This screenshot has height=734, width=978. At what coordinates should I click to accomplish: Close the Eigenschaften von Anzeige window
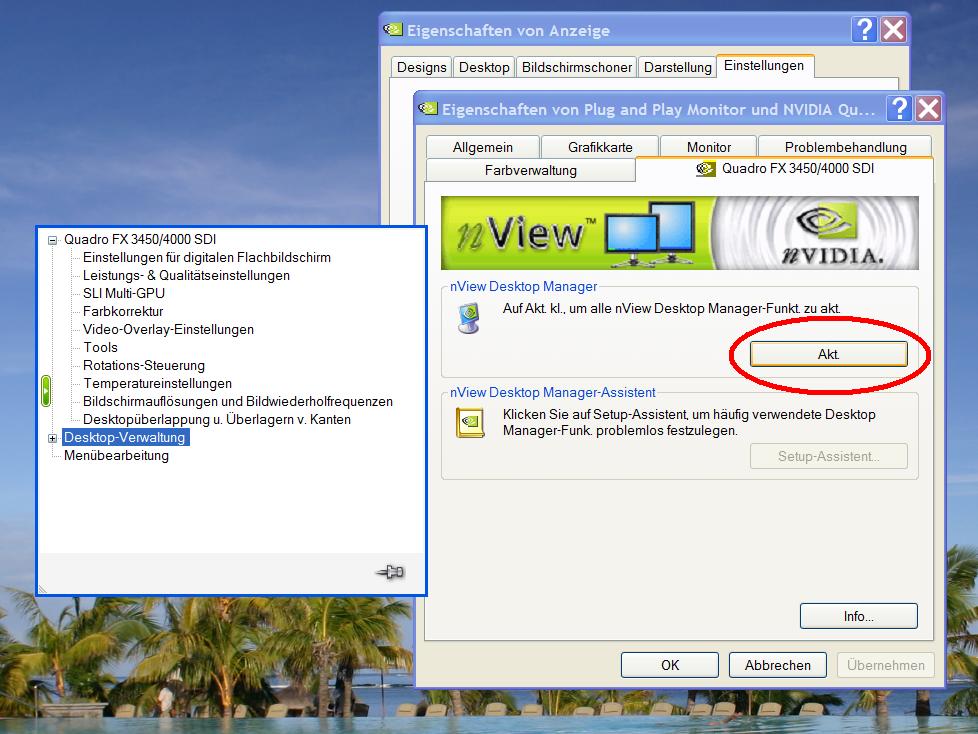(x=893, y=29)
